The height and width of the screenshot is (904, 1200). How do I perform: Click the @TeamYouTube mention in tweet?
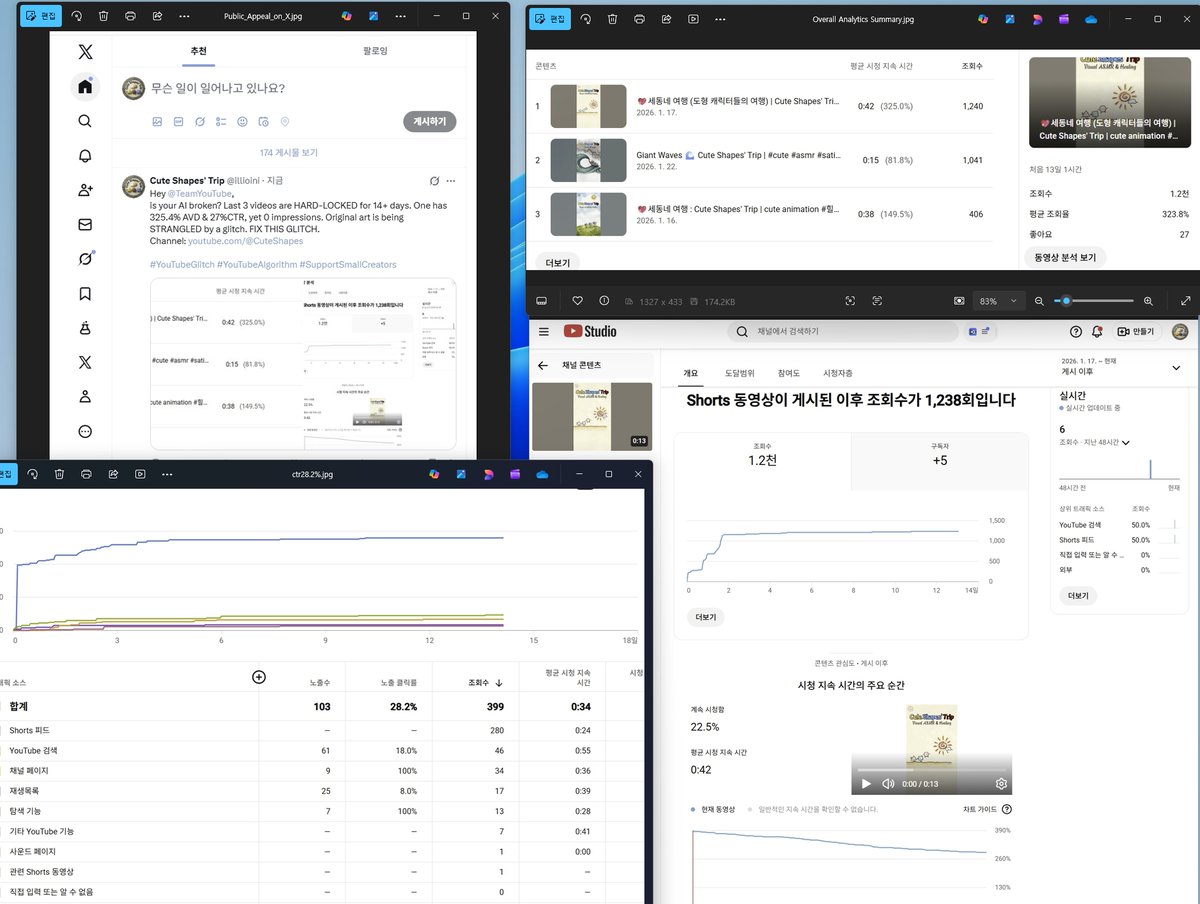point(200,194)
